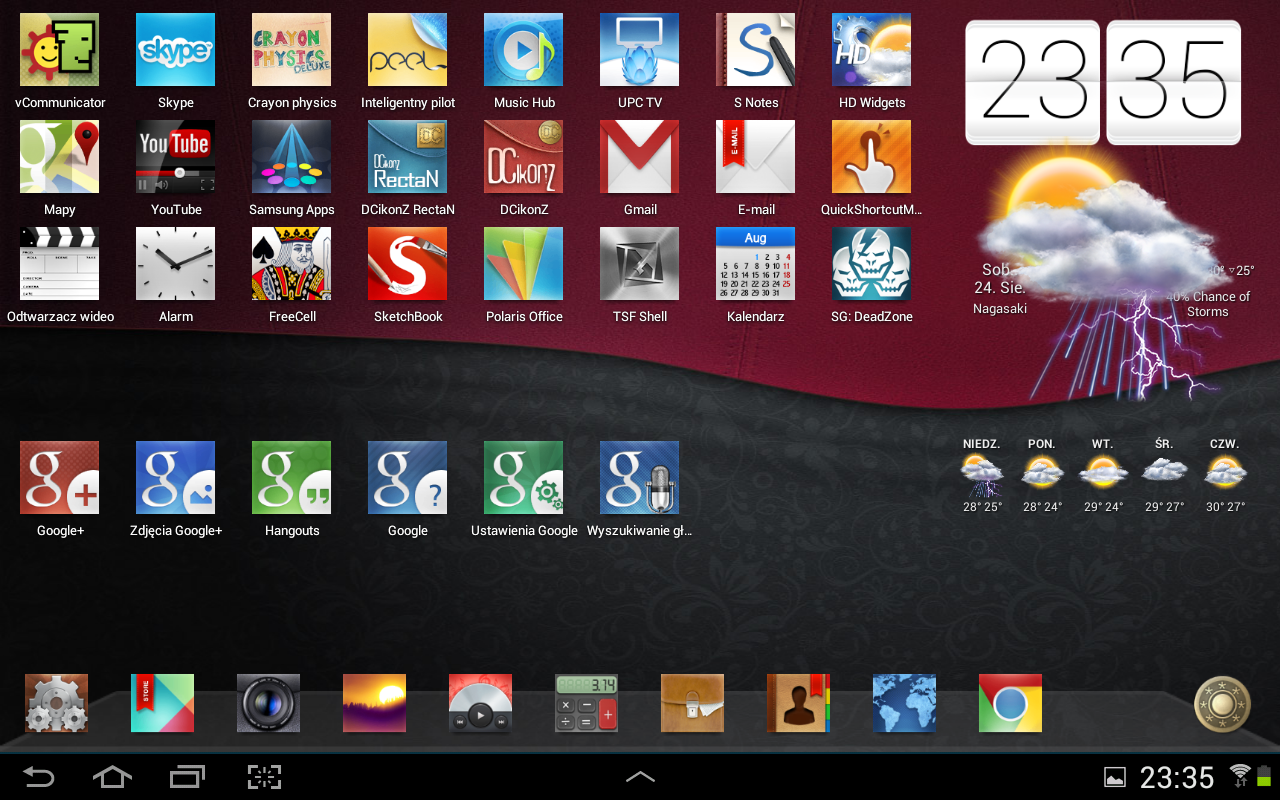Open SketchBook drawing app
The height and width of the screenshot is (800, 1280).
pyautogui.click(x=408, y=264)
